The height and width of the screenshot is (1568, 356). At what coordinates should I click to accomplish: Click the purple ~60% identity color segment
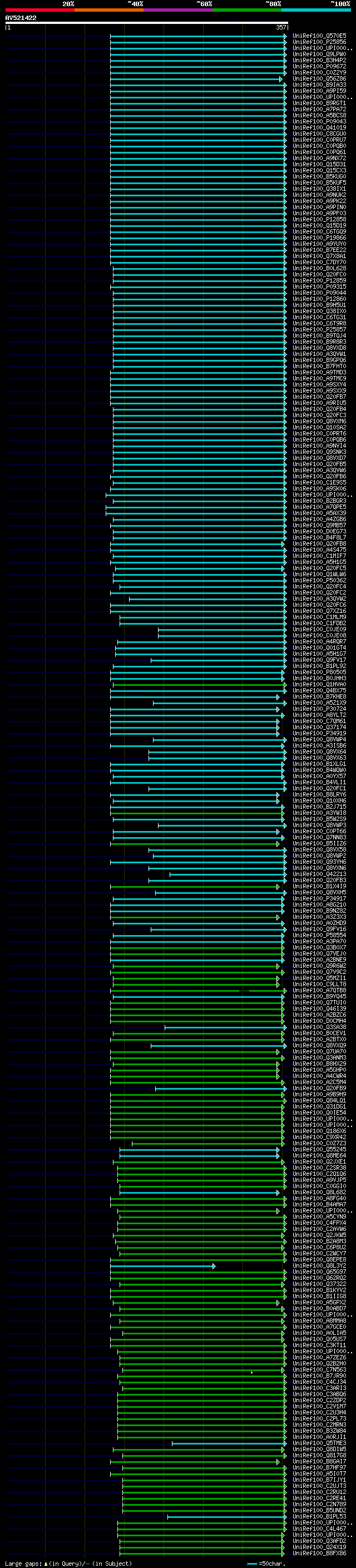[x=179, y=10]
